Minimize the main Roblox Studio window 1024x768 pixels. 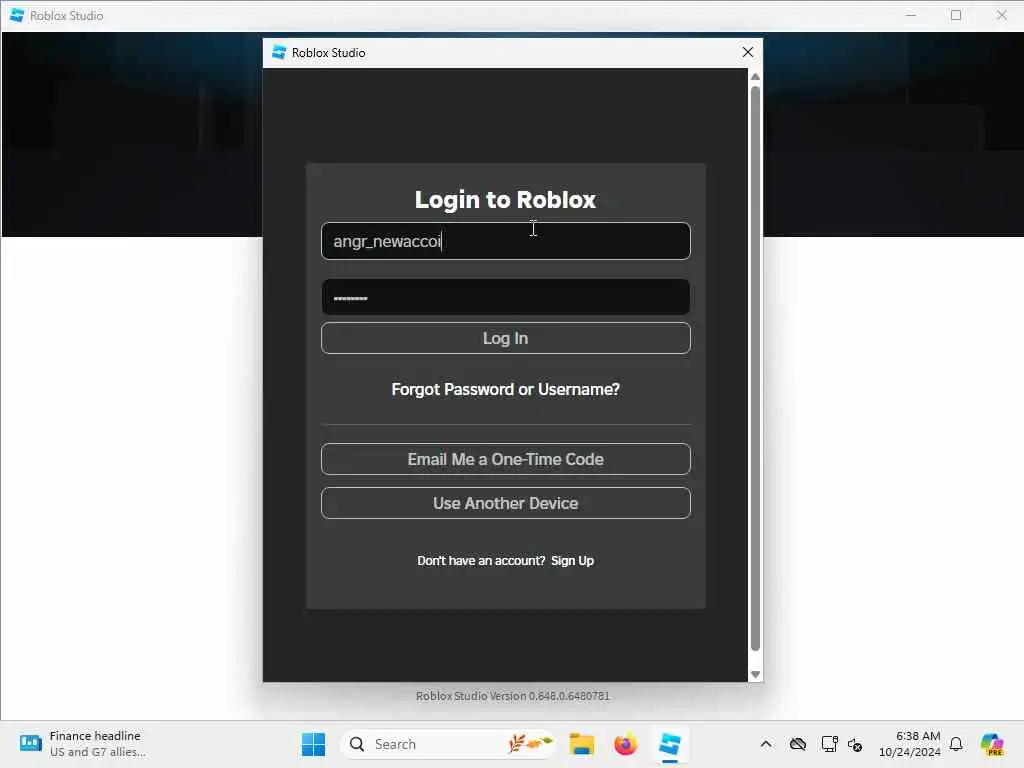coord(911,15)
